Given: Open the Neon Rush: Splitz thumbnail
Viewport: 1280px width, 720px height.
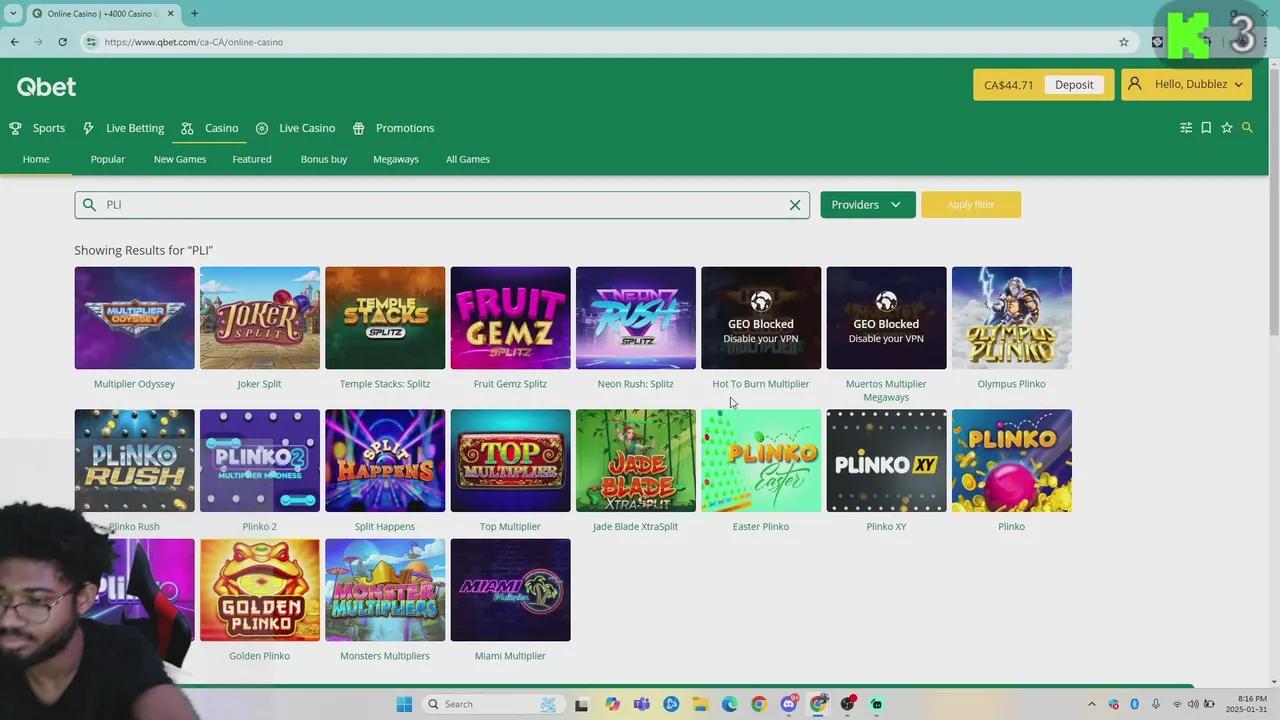Looking at the screenshot, I should pyautogui.click(x=636, y=318).
